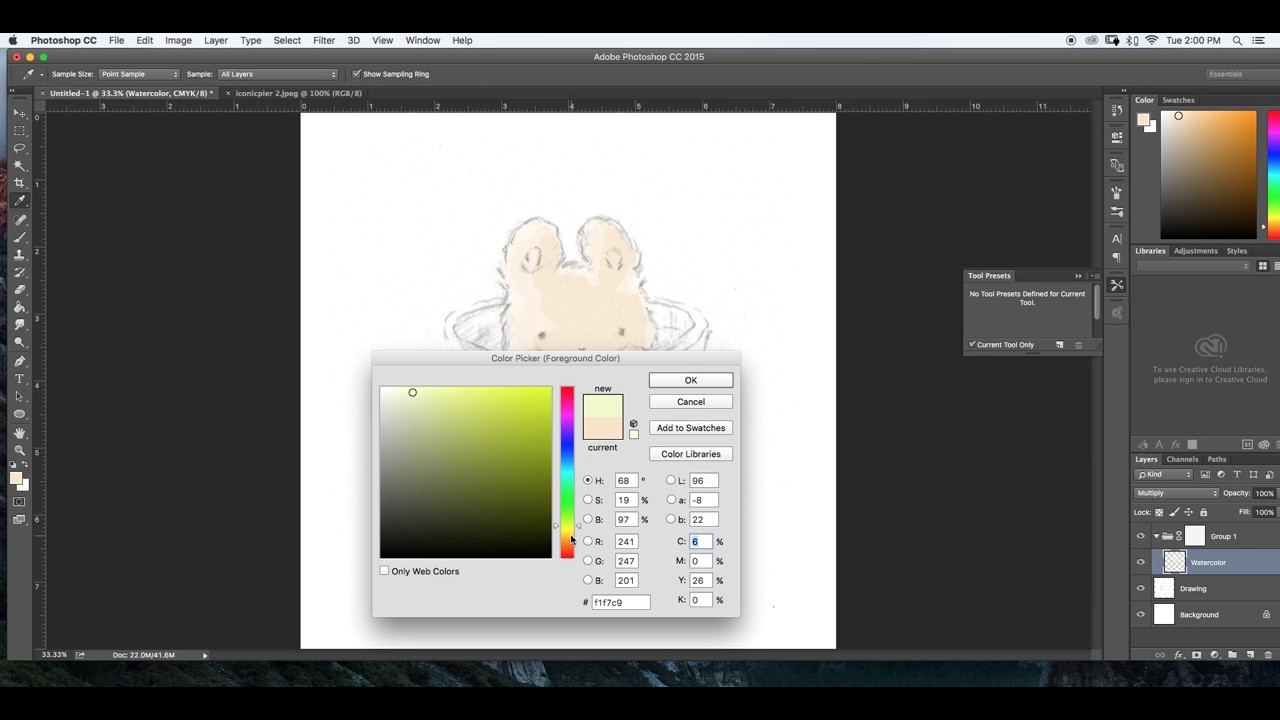
Task: Hide the Drawing layer
Action: (1140, 588)
